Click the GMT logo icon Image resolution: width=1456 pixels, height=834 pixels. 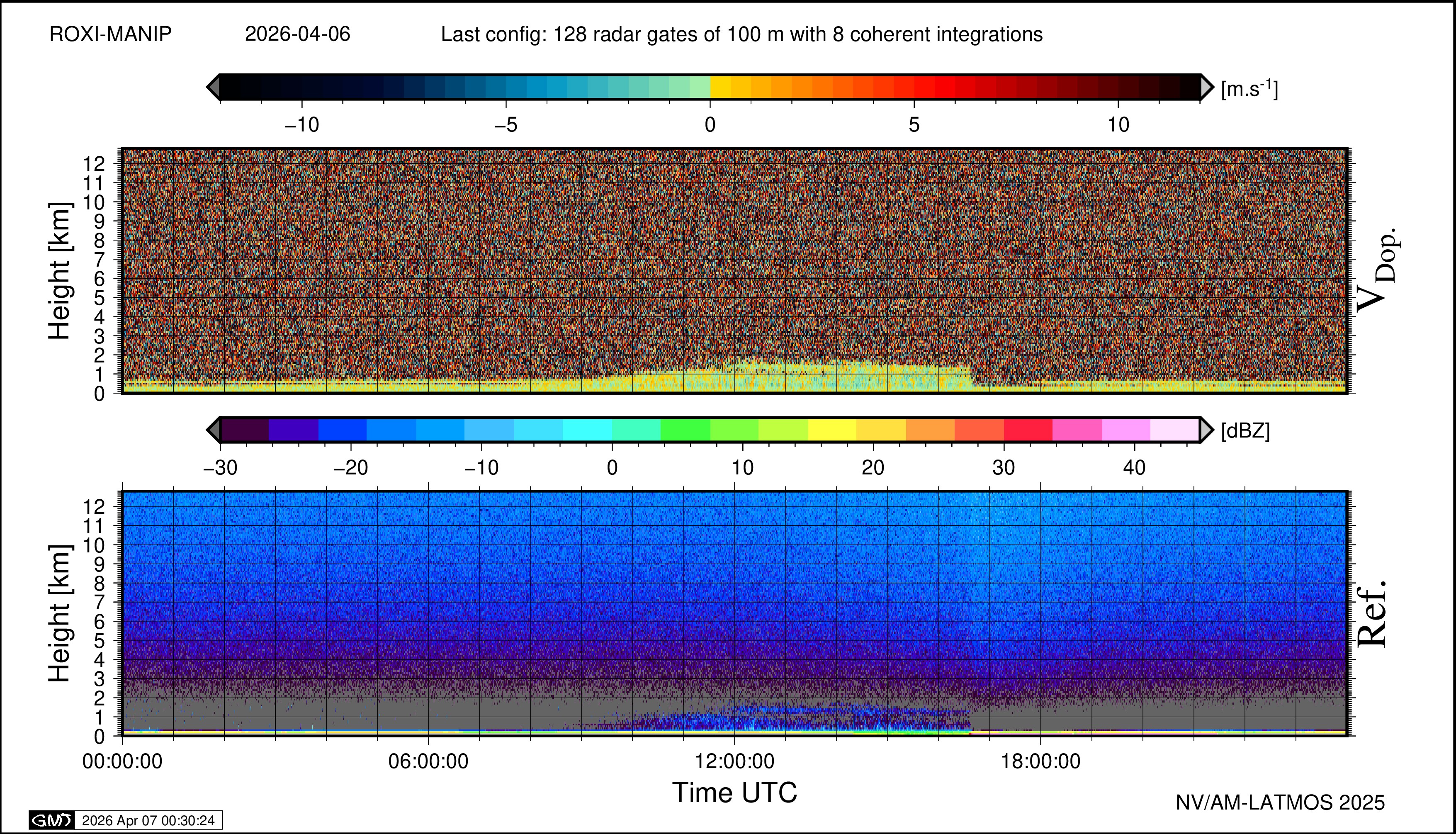51,820
